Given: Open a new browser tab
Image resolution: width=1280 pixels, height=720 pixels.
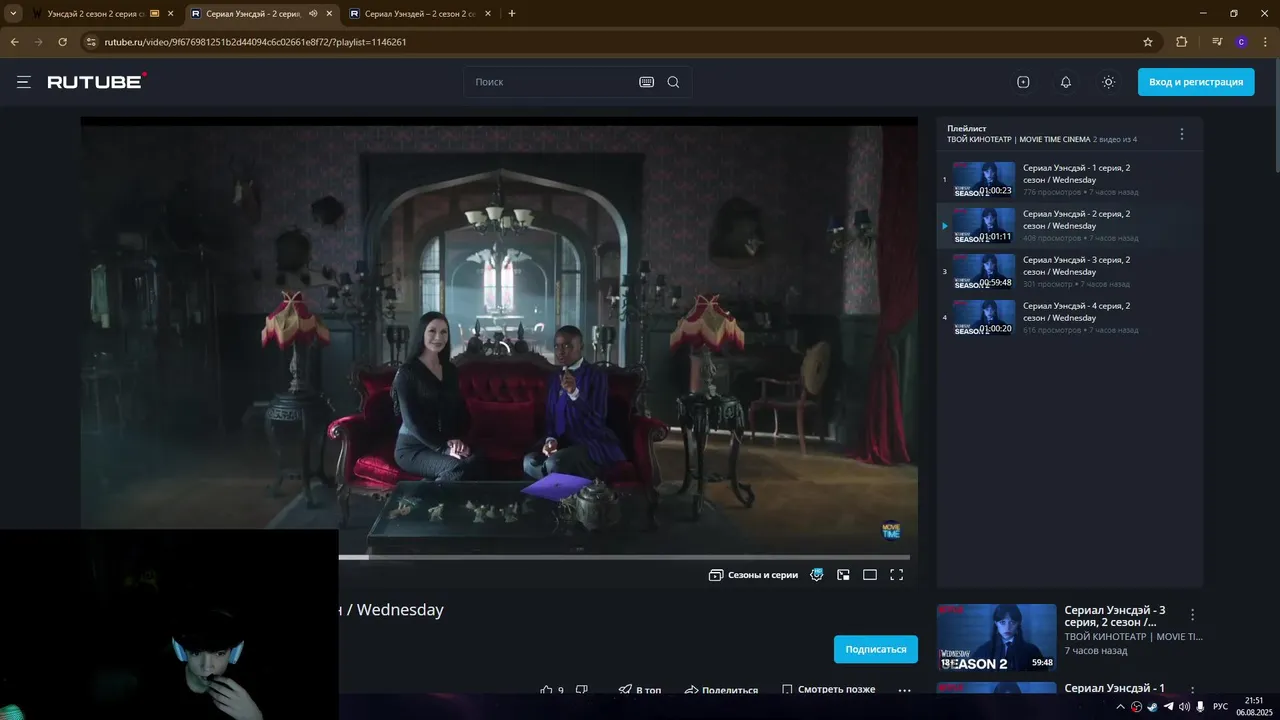Looking at the screenshot, I should point(512,14).
